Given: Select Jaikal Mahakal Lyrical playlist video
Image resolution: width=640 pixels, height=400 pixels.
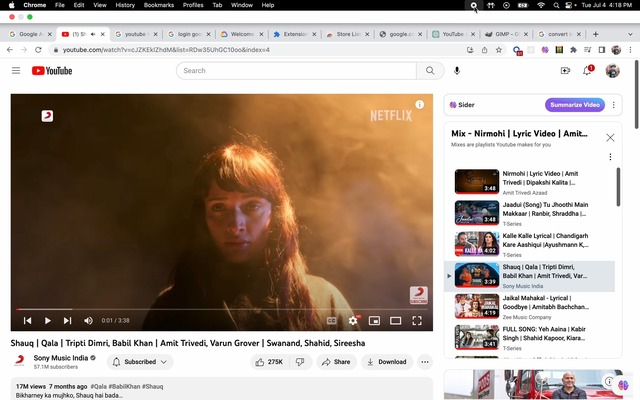Looking at the screenshot, I should [529, 306].
